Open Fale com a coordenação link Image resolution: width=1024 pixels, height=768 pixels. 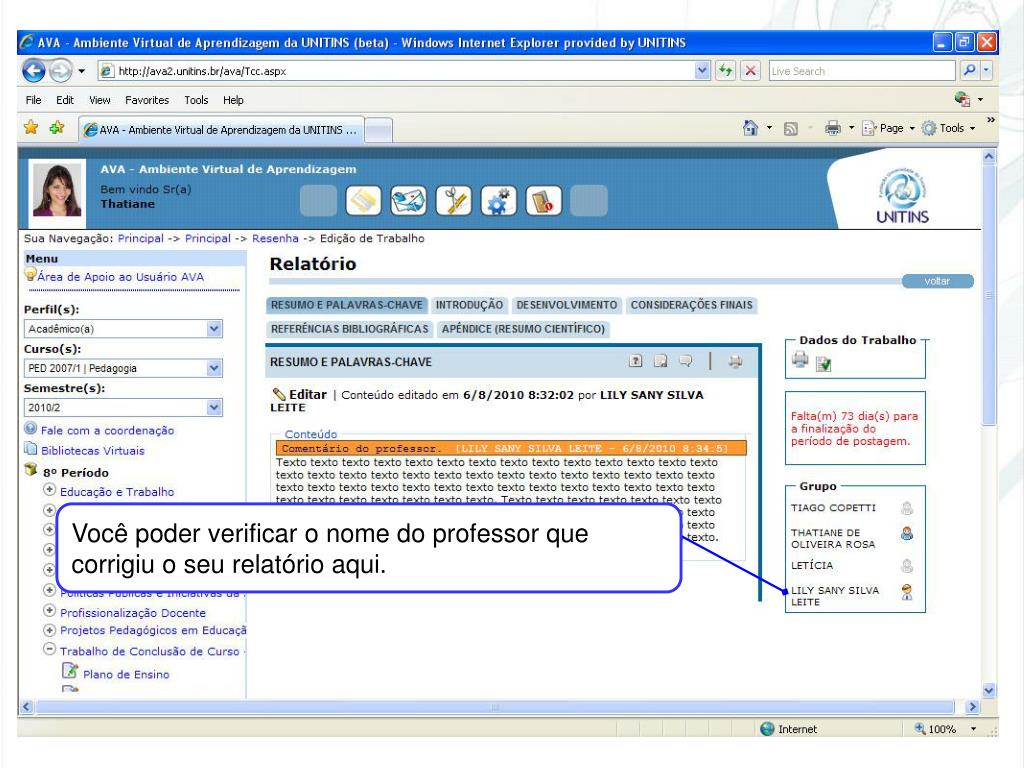coord(107,430)
